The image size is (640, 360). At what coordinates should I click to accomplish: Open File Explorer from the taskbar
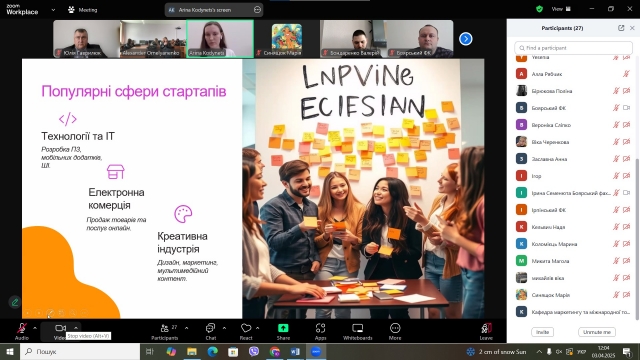pos(192,351)
